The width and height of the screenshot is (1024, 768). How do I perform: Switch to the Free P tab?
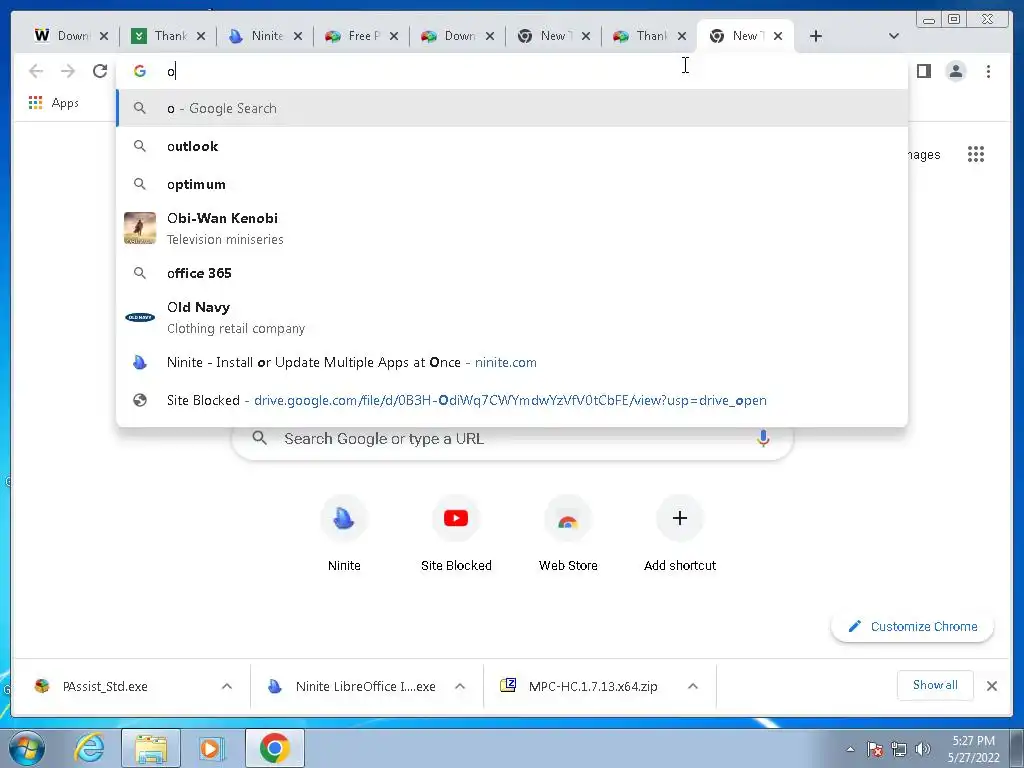click(353, 36)
